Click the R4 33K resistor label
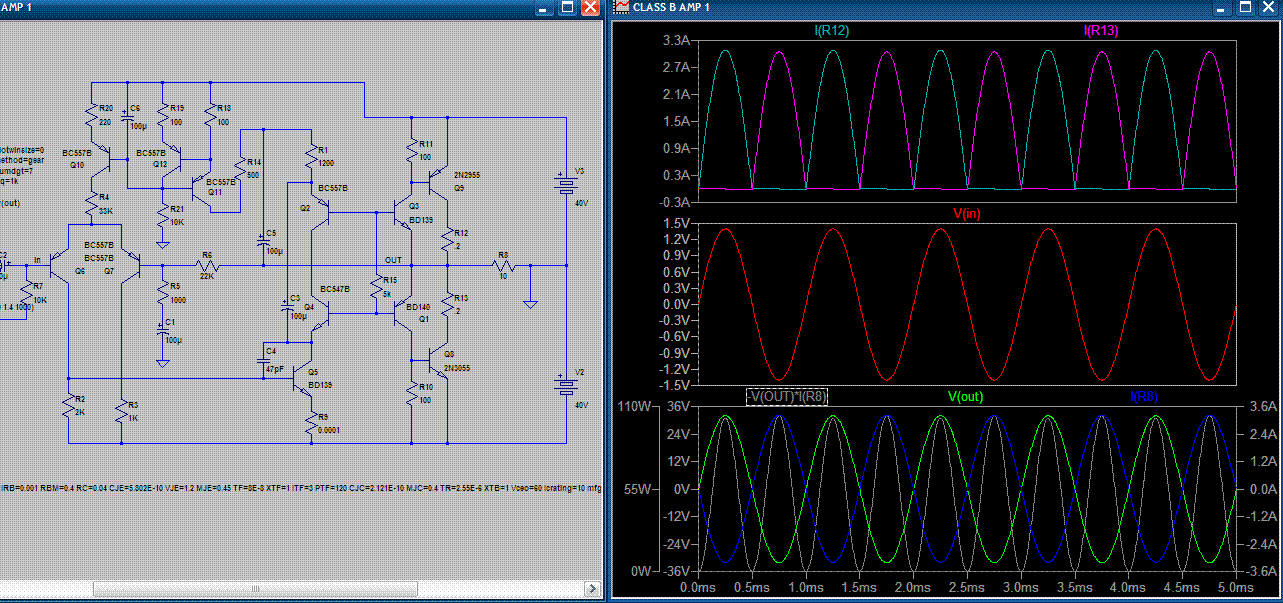This screenshot has height=603, width=1283. (106, 204)
